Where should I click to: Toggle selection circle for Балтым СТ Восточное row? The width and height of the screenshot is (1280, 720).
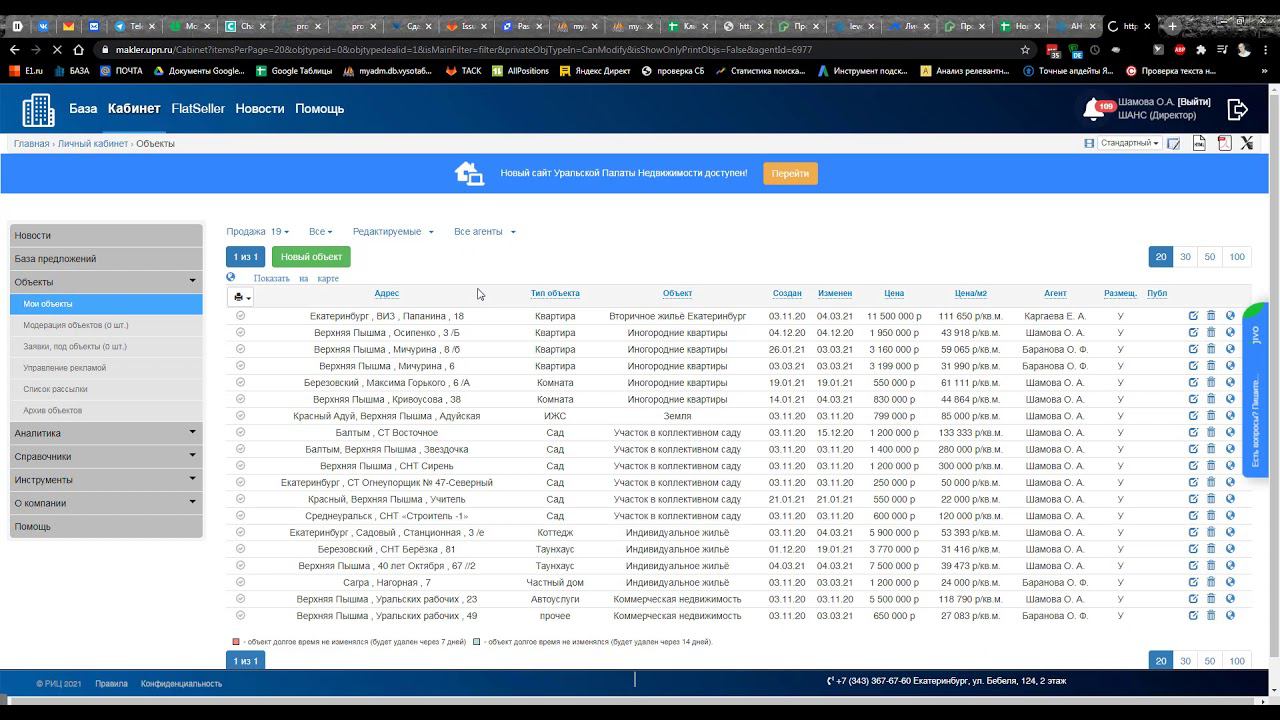click(240, 432)
